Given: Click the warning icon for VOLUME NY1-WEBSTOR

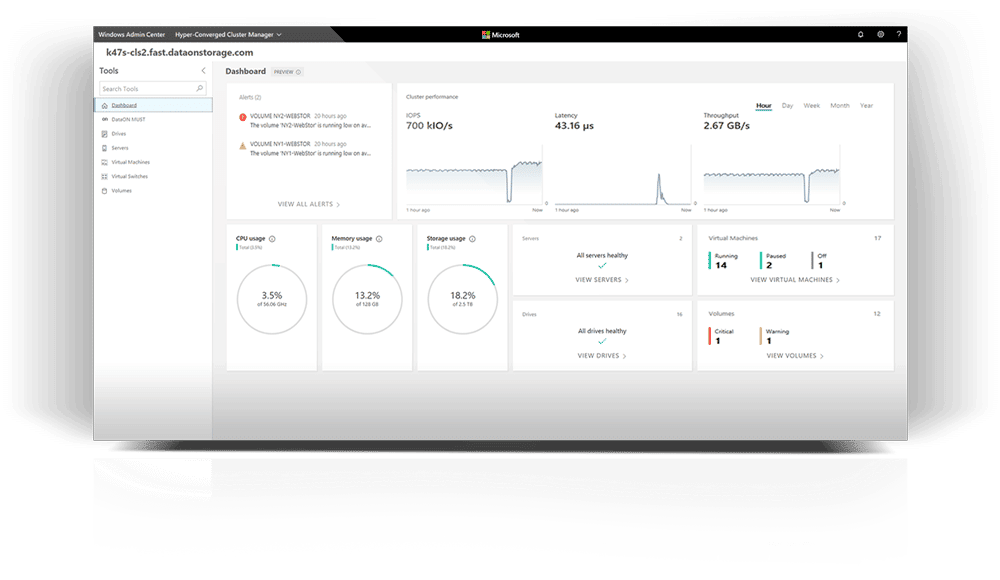Looking at the screenshot, I should click(243, 145).
